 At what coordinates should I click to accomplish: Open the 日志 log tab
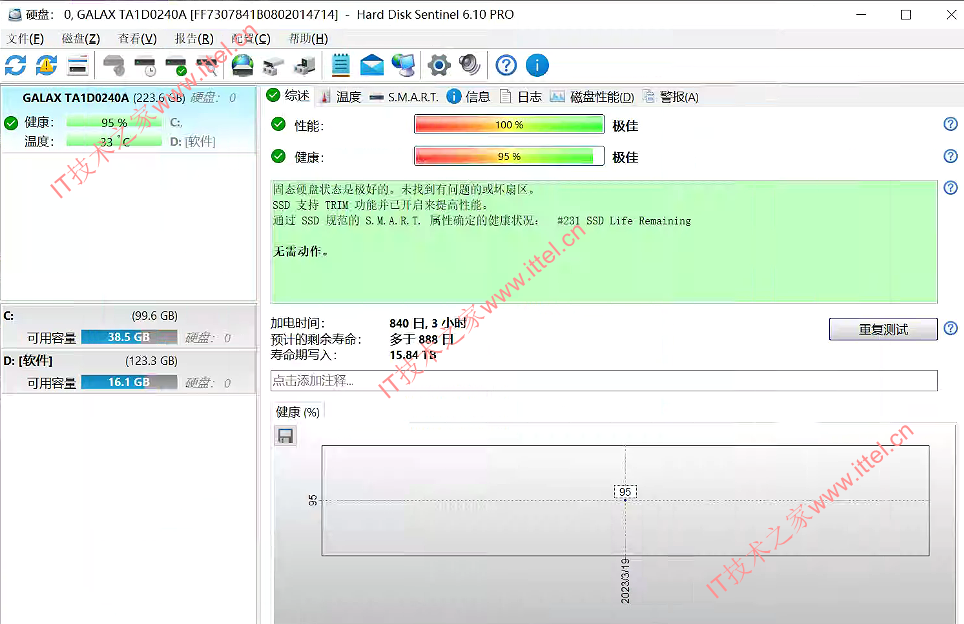(x=521, y=97)
